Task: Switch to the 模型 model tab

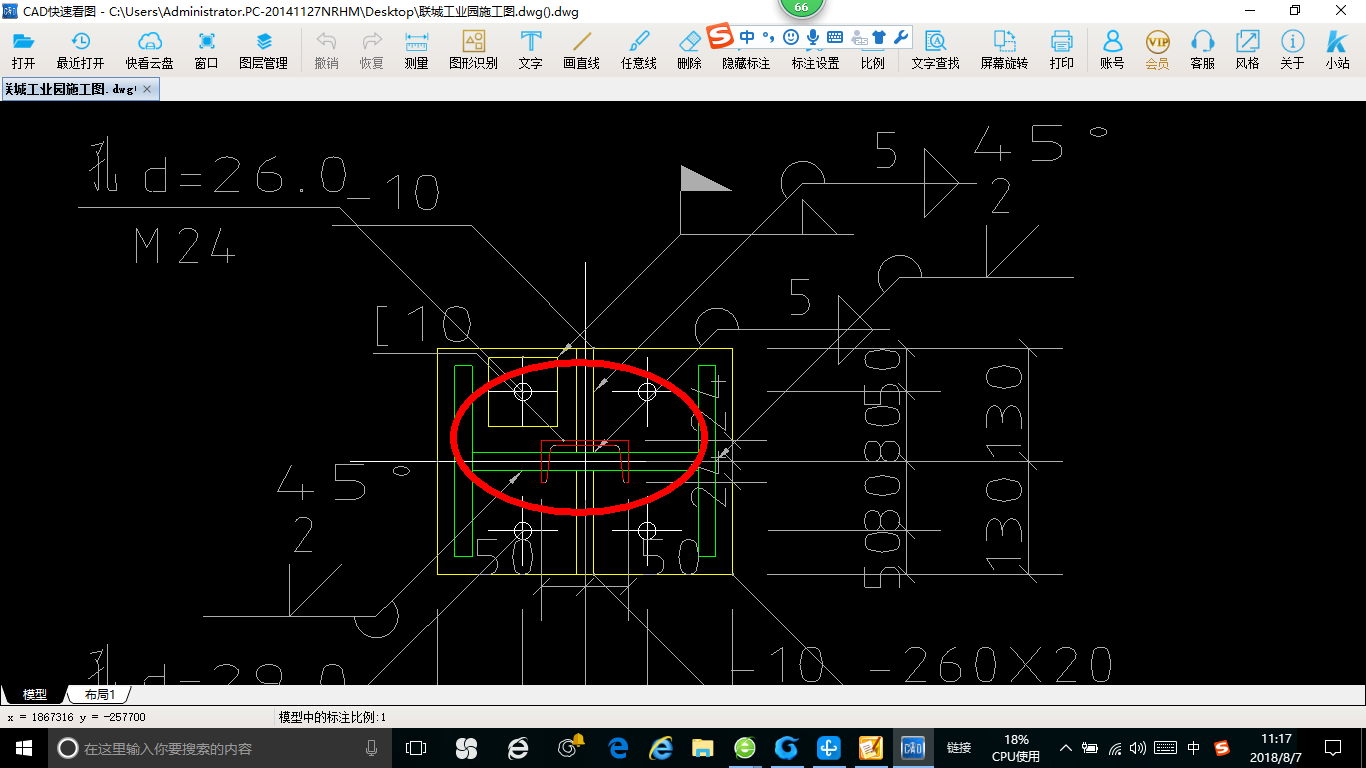Action: 34,694
